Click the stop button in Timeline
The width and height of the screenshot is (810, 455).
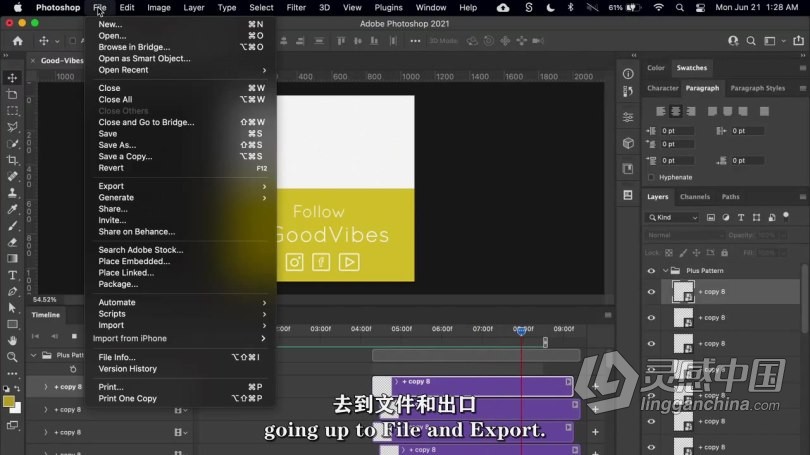tap(74, 336)
